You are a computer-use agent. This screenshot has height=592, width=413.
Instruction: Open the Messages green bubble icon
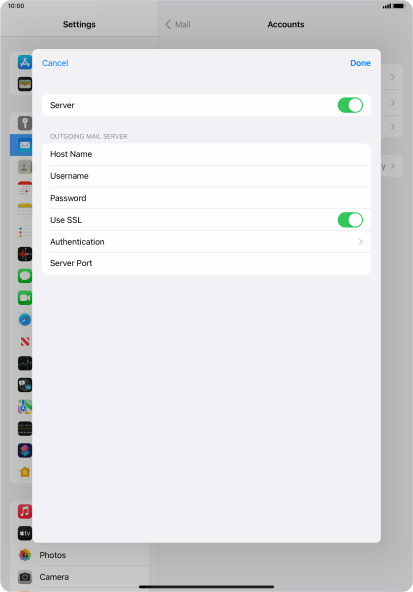[x=25, y=276]
